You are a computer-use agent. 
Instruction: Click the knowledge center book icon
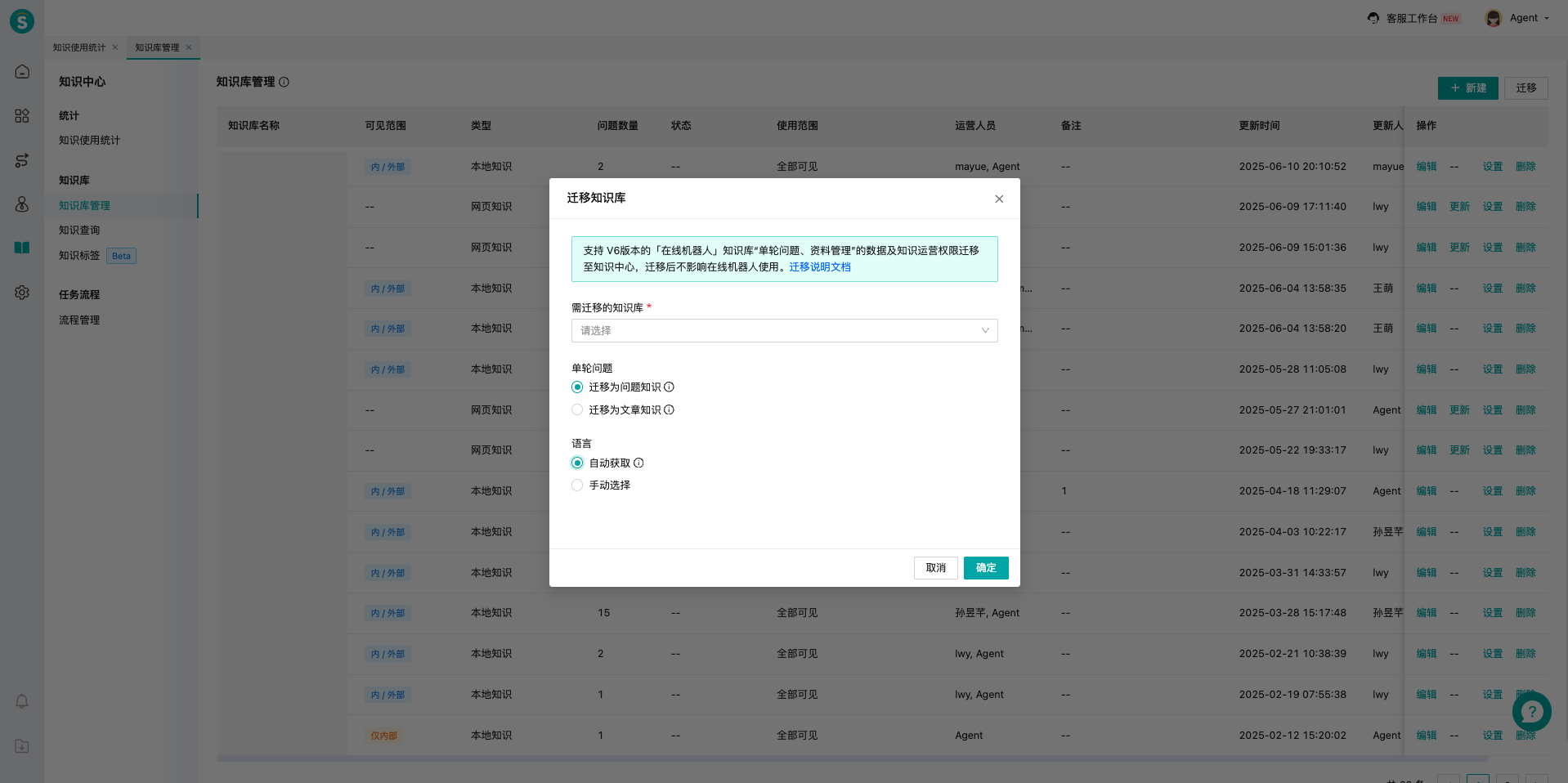(x=22, y=248)
